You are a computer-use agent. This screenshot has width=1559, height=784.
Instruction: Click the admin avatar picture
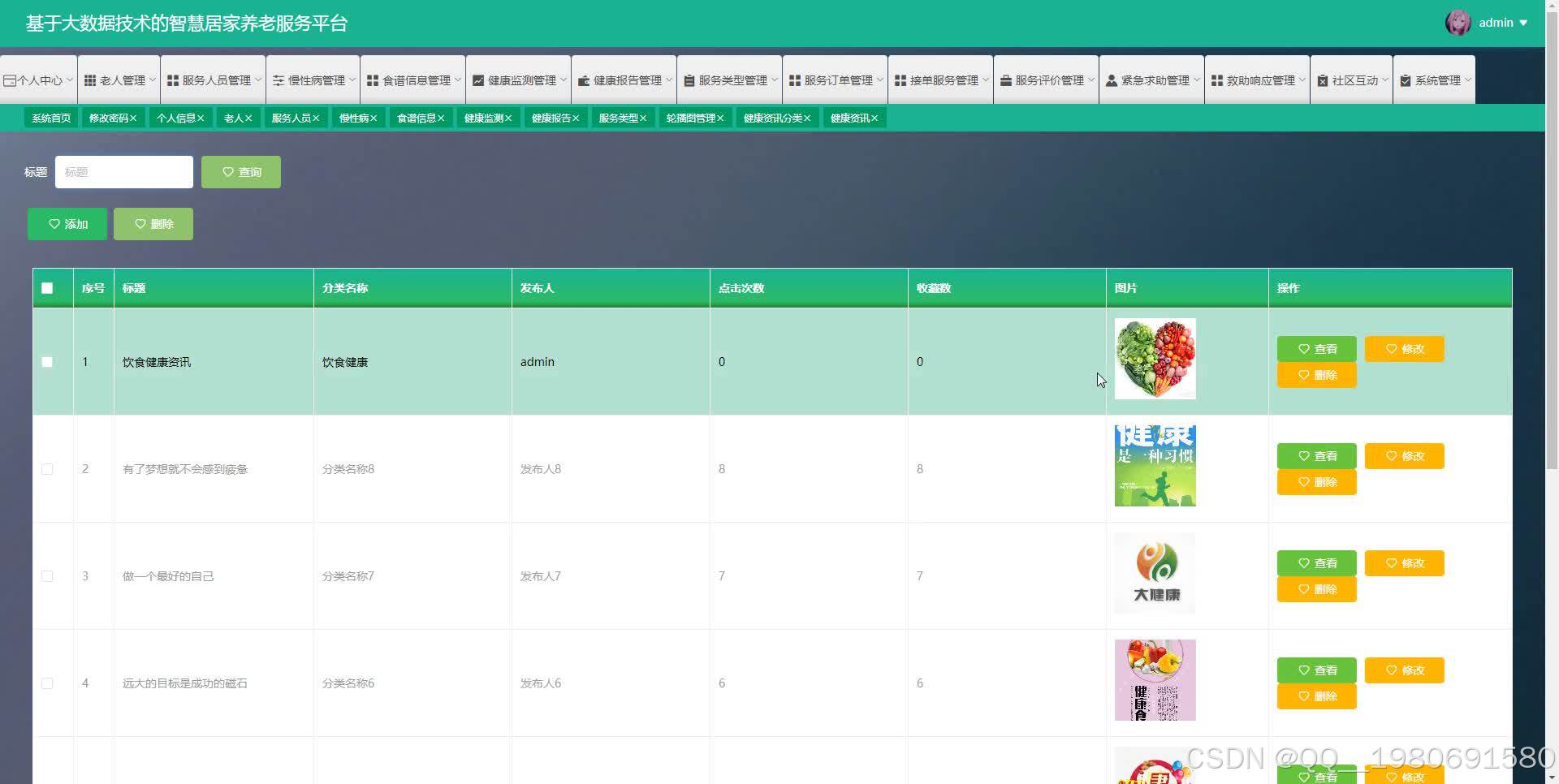click(1458, 23)
